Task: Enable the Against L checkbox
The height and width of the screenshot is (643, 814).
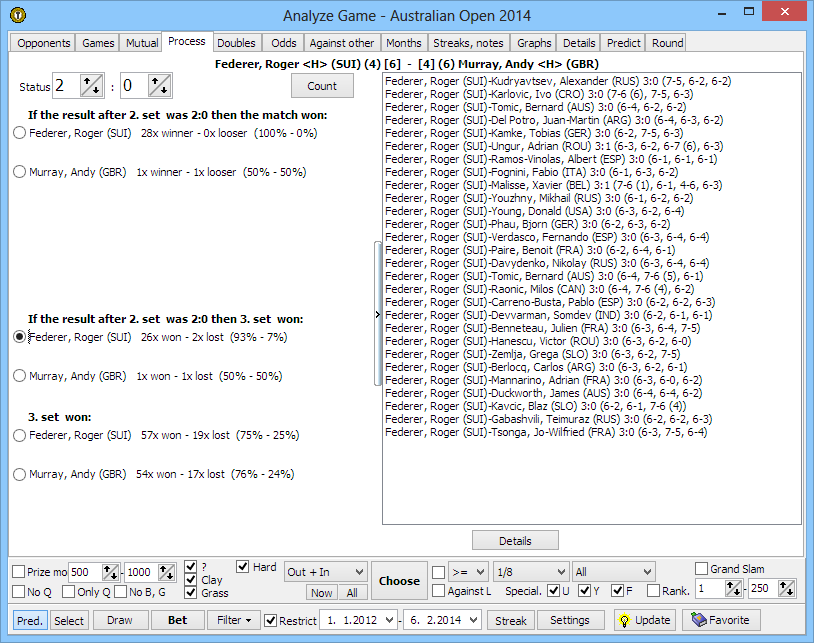Action: (x=438, y=591)
